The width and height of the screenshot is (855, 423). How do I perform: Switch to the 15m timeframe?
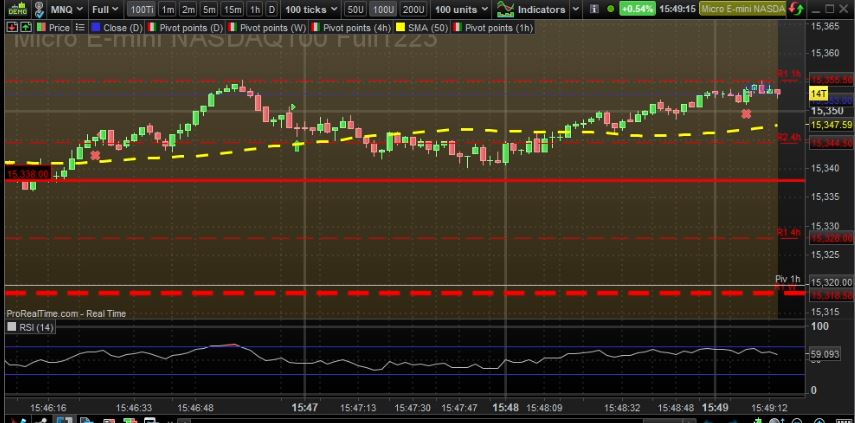(232, 9)
